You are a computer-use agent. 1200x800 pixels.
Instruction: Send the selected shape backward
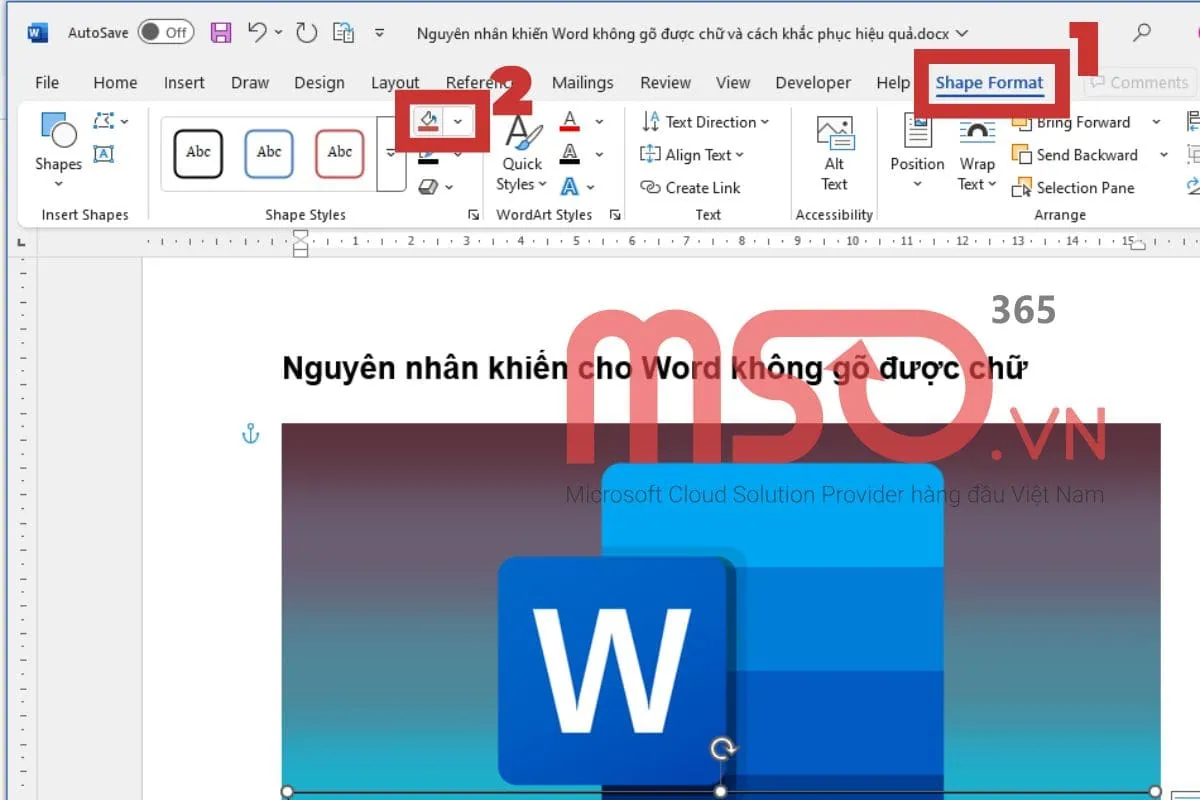pyautogui.click(x=1083, y=155)
